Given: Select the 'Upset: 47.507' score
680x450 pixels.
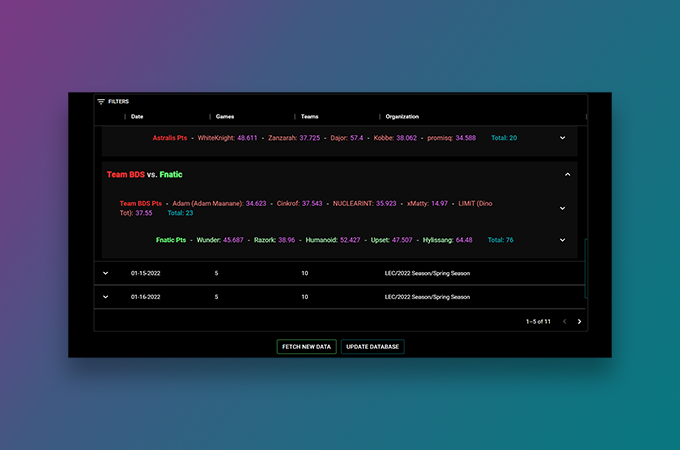Looking at the screenshot, I should pyautogui.click(x=392, y=240).
